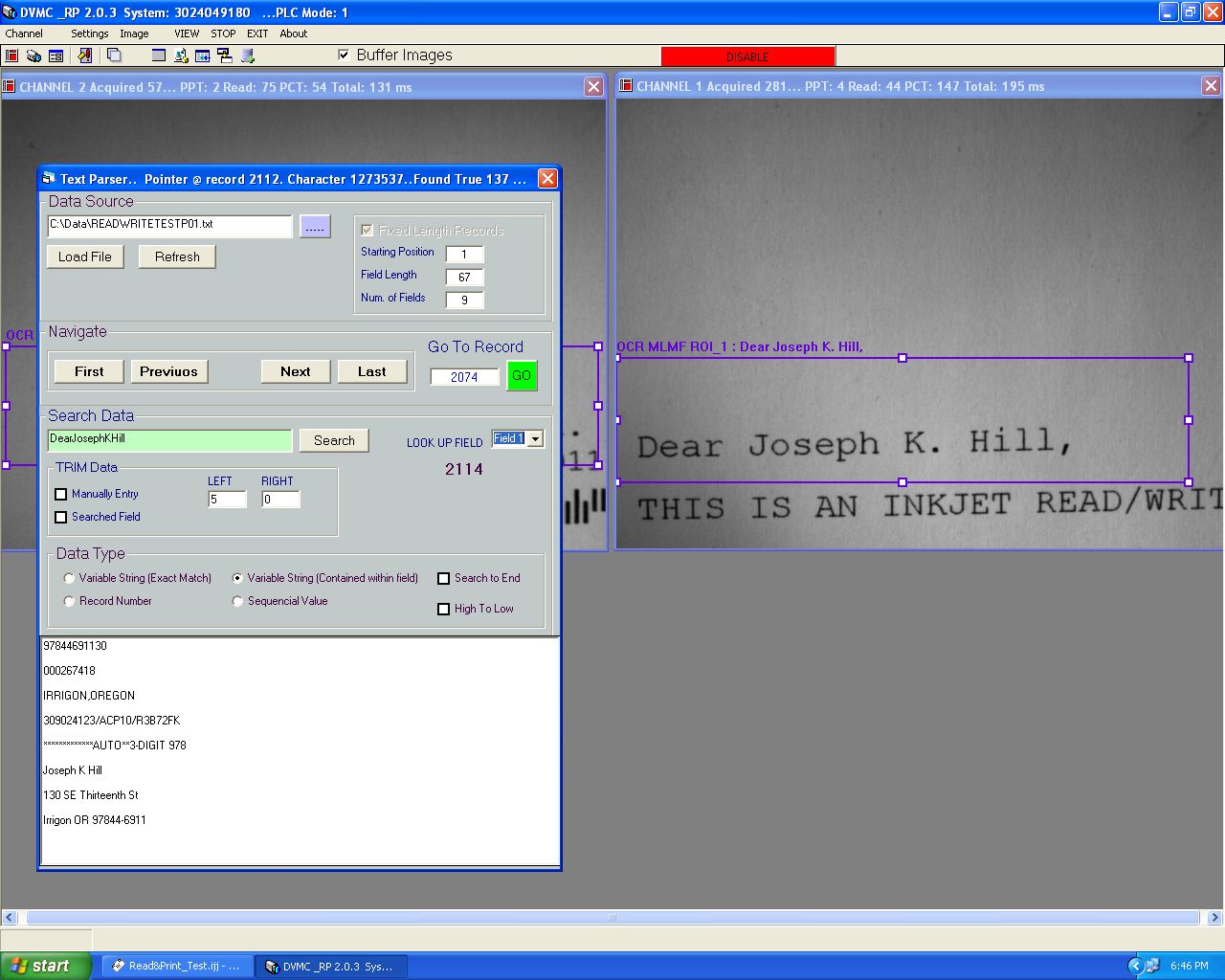Click the Search Data text field
The image size is (1225, 980).
click(x=169, y=439)
